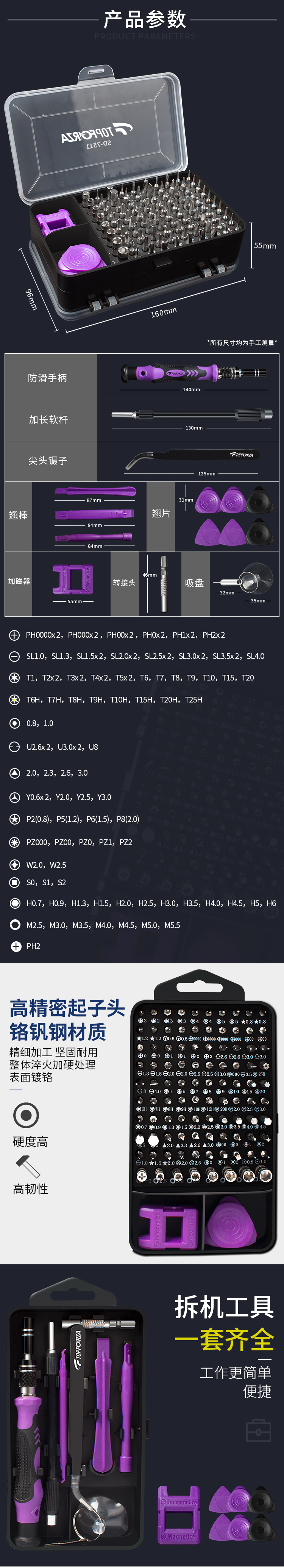
Task: Click the 加长软杆 extension shaft label
Action: 48,419
